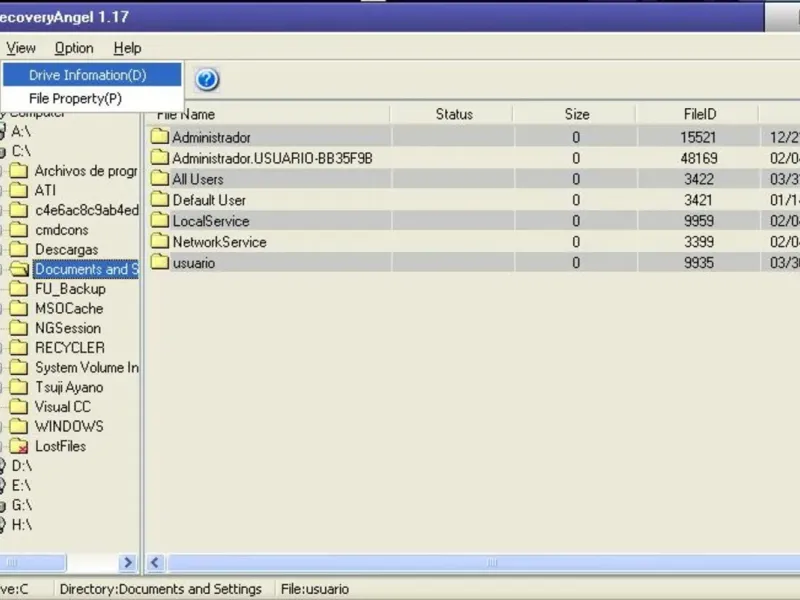Click status bar File:usuario entry
This screenshot has width=800, height=600.
pos(314,589)
